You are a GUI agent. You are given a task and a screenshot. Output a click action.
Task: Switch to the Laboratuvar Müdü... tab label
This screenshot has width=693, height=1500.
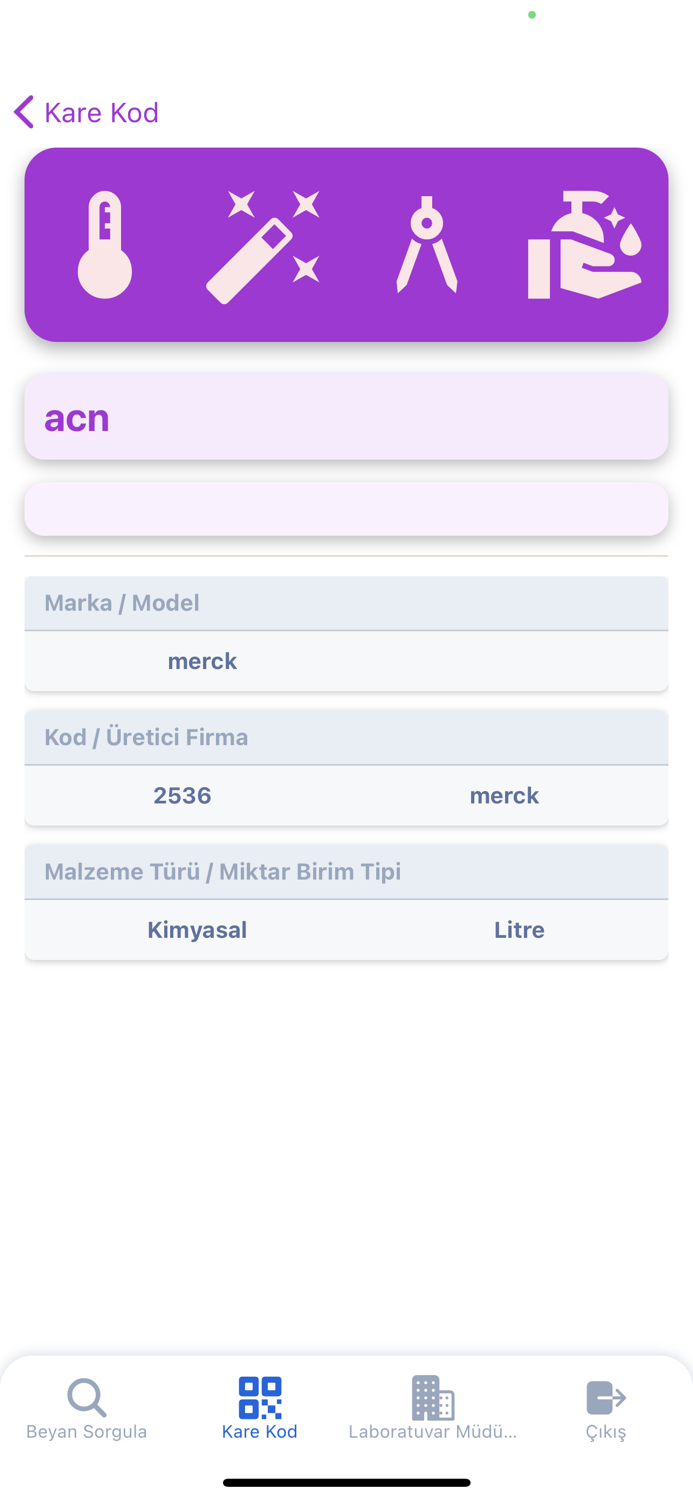coord(432,1432)
